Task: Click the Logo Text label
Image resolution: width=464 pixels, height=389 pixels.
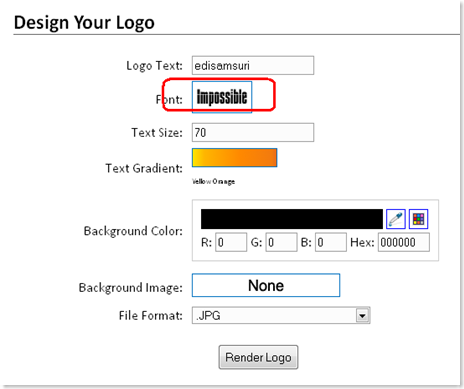Action: (154, 66)
